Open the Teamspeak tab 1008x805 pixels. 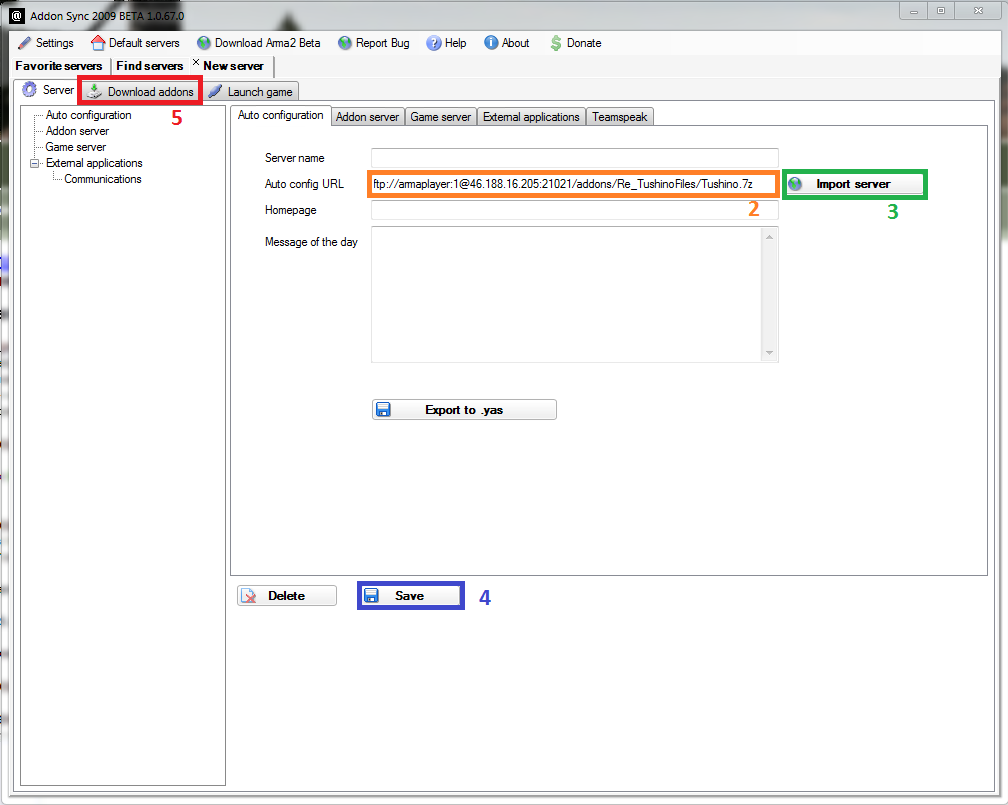(x=620, y=117)
